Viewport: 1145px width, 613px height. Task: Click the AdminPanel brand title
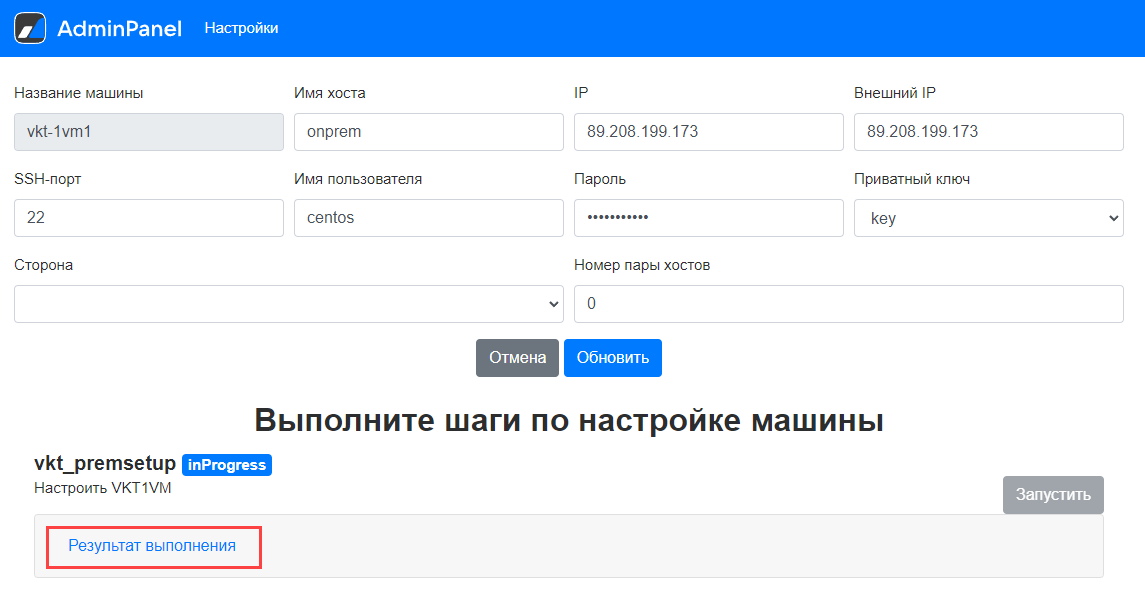click(119, 29)
